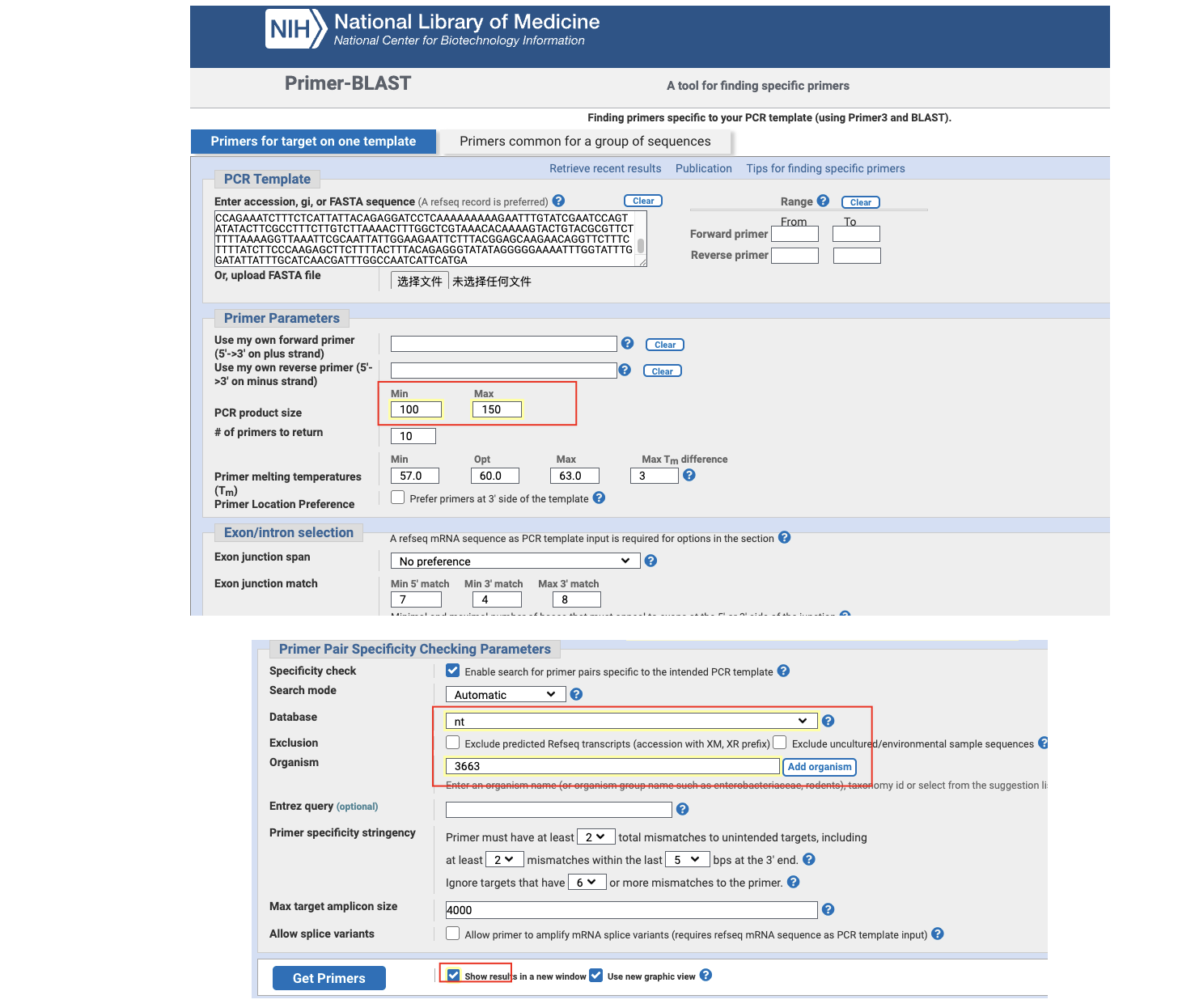This screenshot has height=1008, width=1178.
Task: Open help icon beside Max target amplicon size
Action: pyautogui.click(x=828, y=909)
